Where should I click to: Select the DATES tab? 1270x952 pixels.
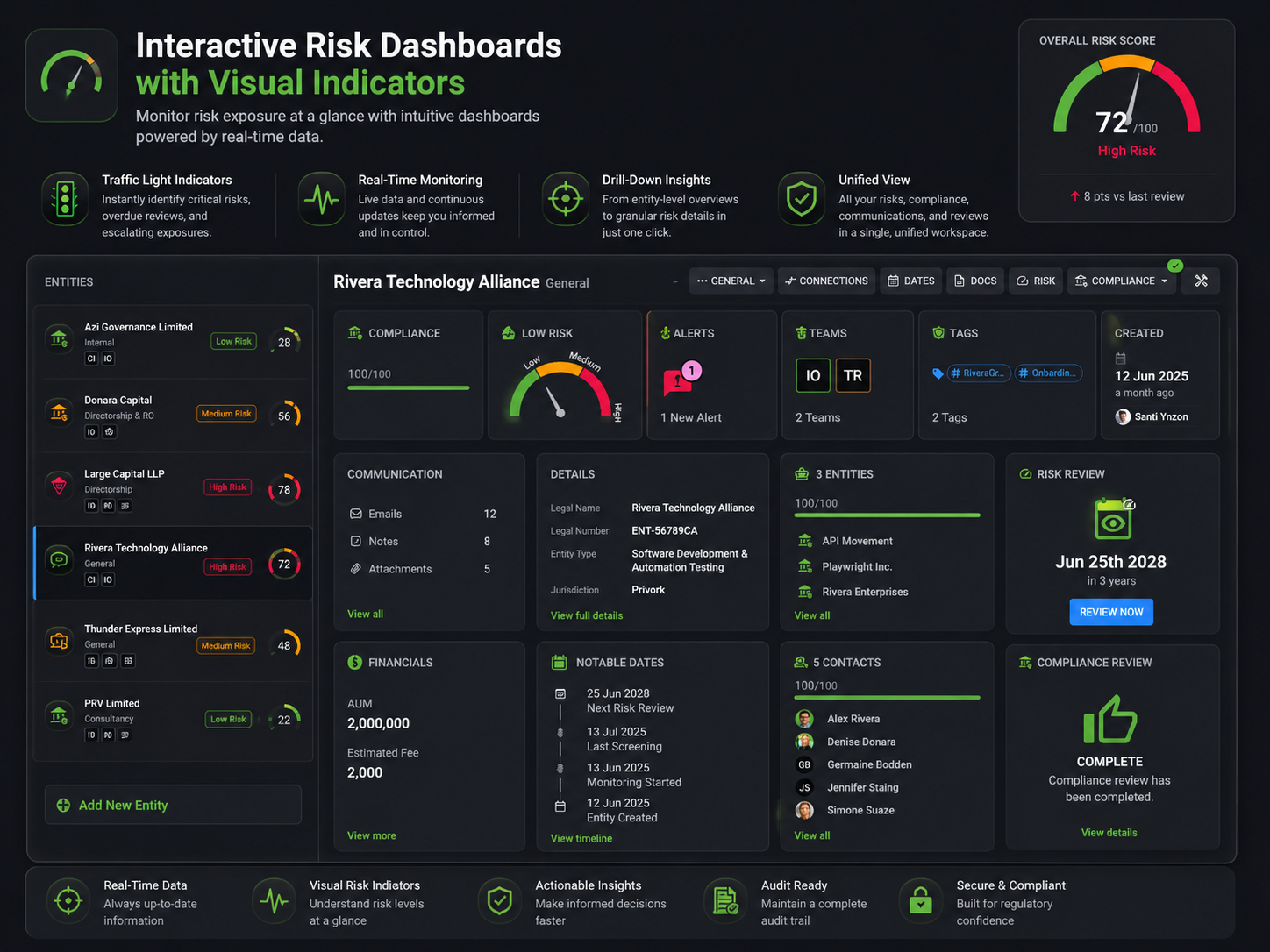pos(910,281)
